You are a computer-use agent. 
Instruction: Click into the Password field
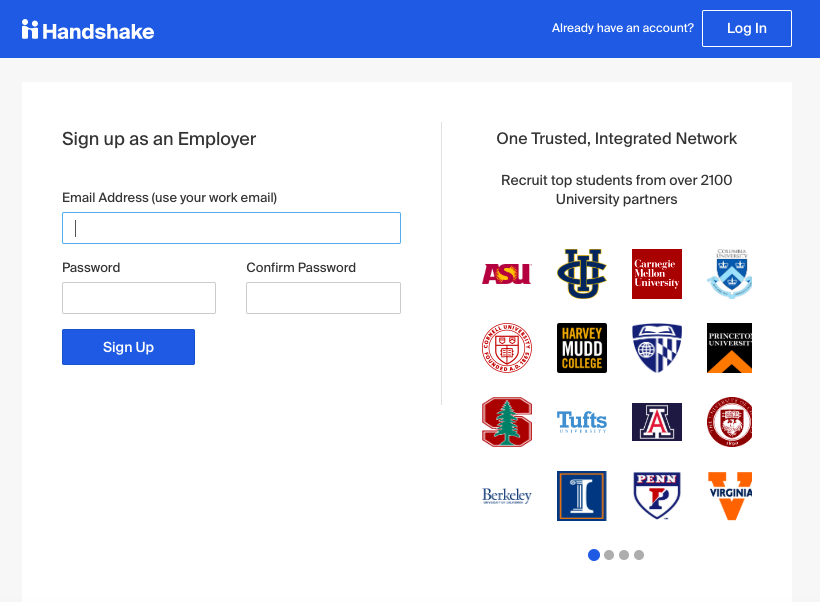pyautogui.click(x=139, y=298)
